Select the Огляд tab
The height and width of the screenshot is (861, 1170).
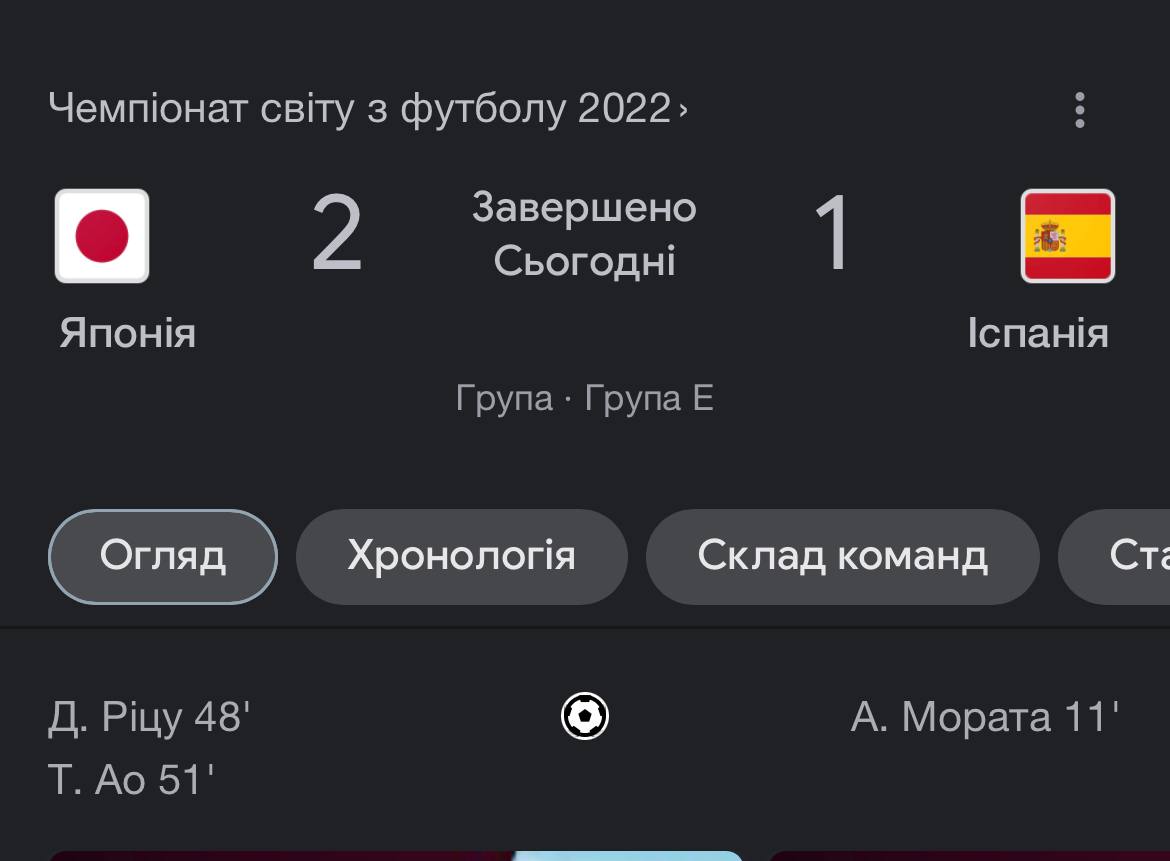coord(163,556)
